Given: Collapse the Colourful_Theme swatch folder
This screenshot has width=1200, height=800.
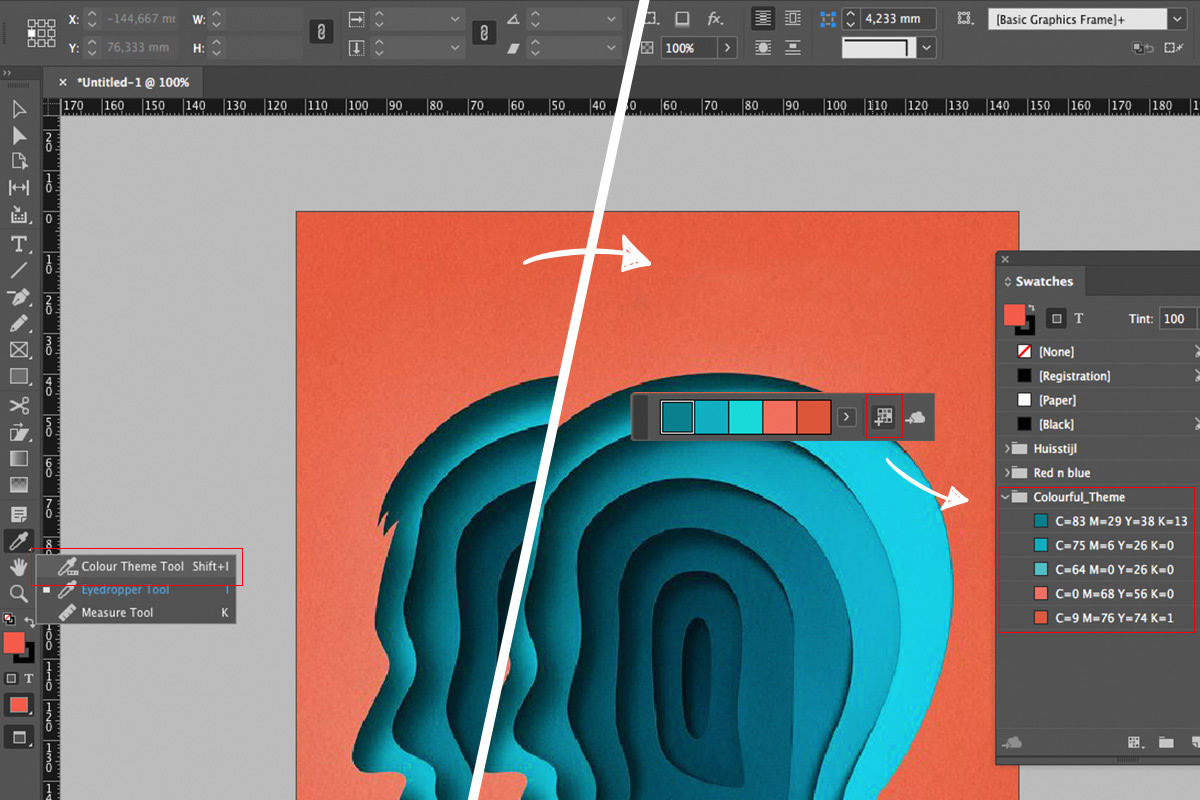Looking at the screenshot, I should tap(1006, 497).
